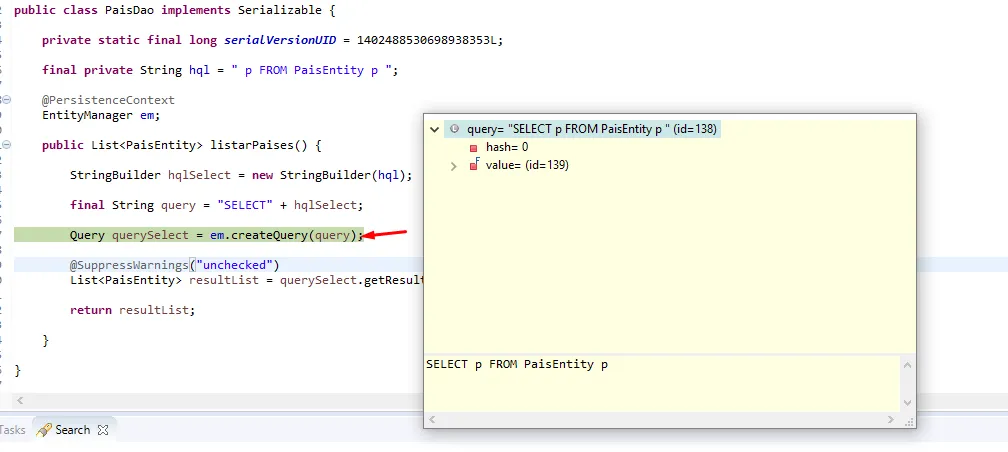Click the return keyword
The height and width of the screenshot is (452, 1008).
(91, 310)
